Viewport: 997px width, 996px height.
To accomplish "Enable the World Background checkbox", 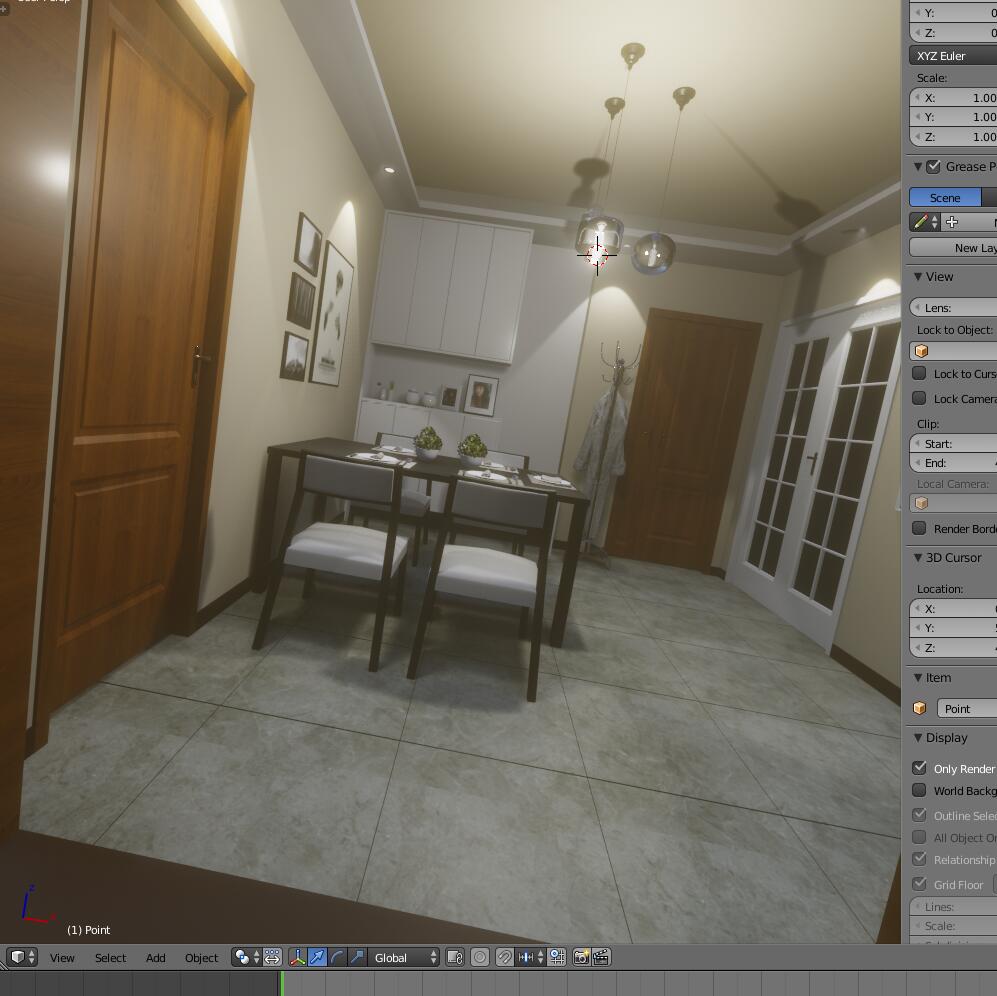I will click(919, 790).
